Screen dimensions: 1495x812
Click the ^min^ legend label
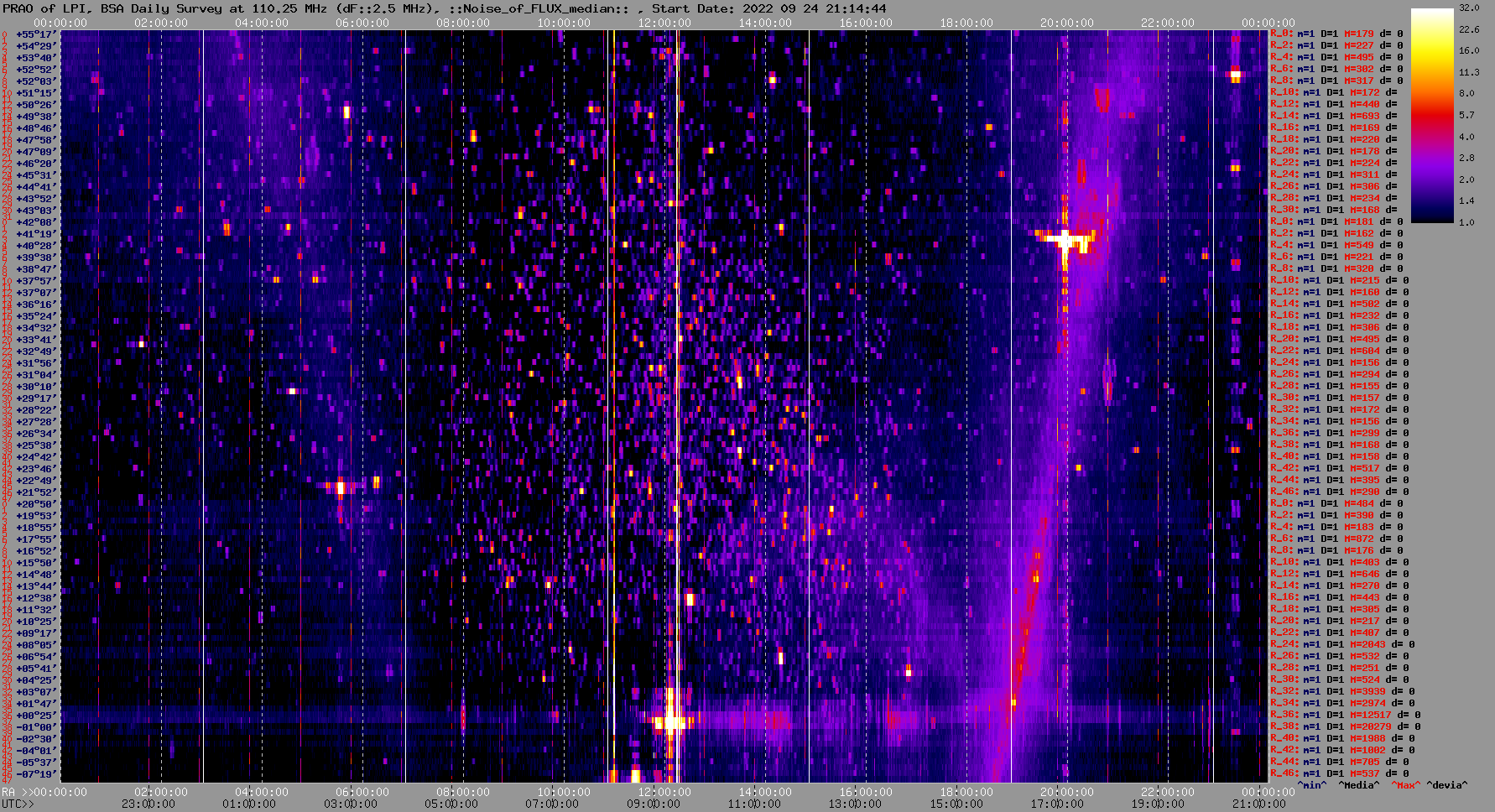[1312, 785]
